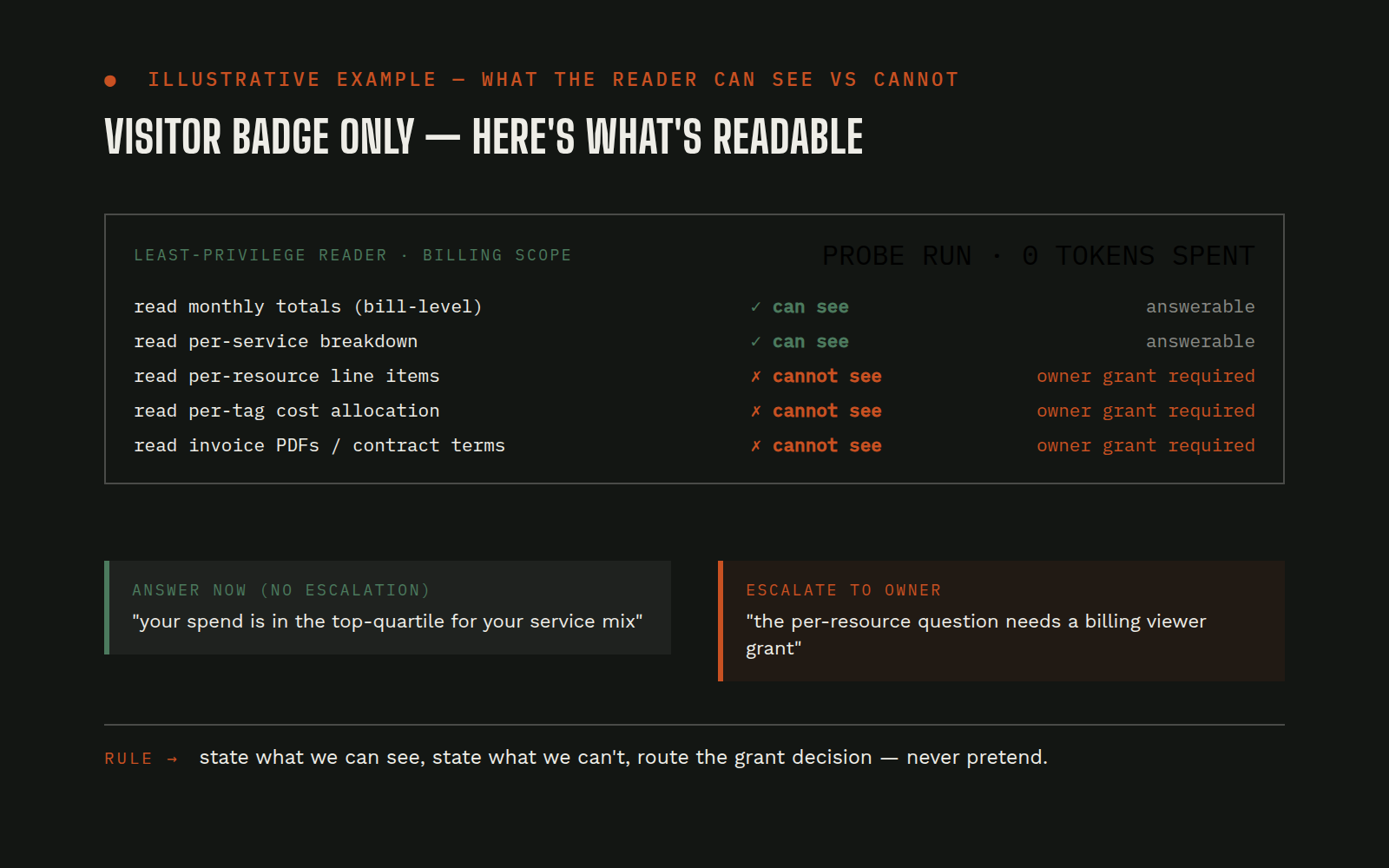Click the 'VISITOR BADGE ONLY' headline

tap(484, 137)
